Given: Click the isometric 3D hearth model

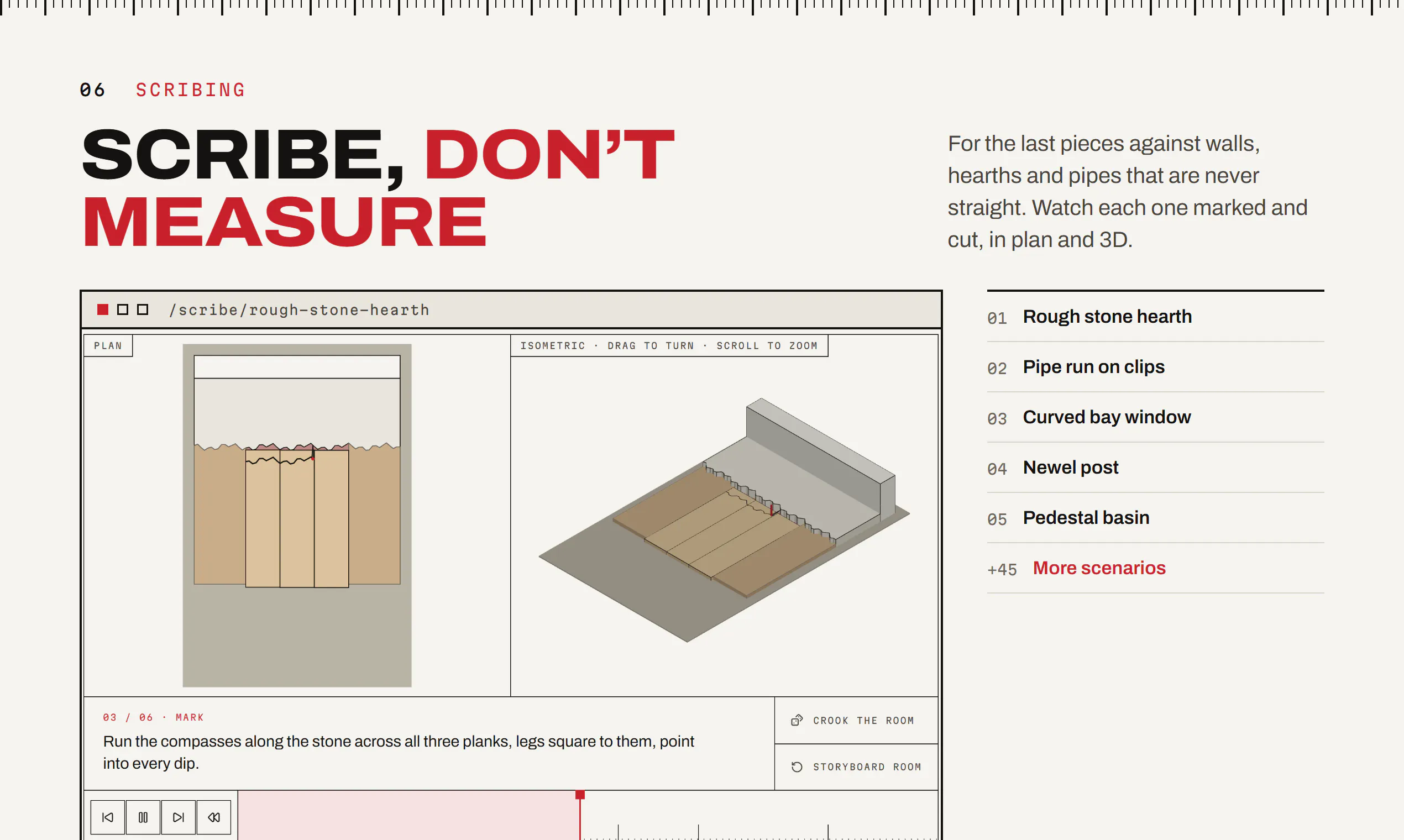Looking at the screenshot, I should point(724,519).
